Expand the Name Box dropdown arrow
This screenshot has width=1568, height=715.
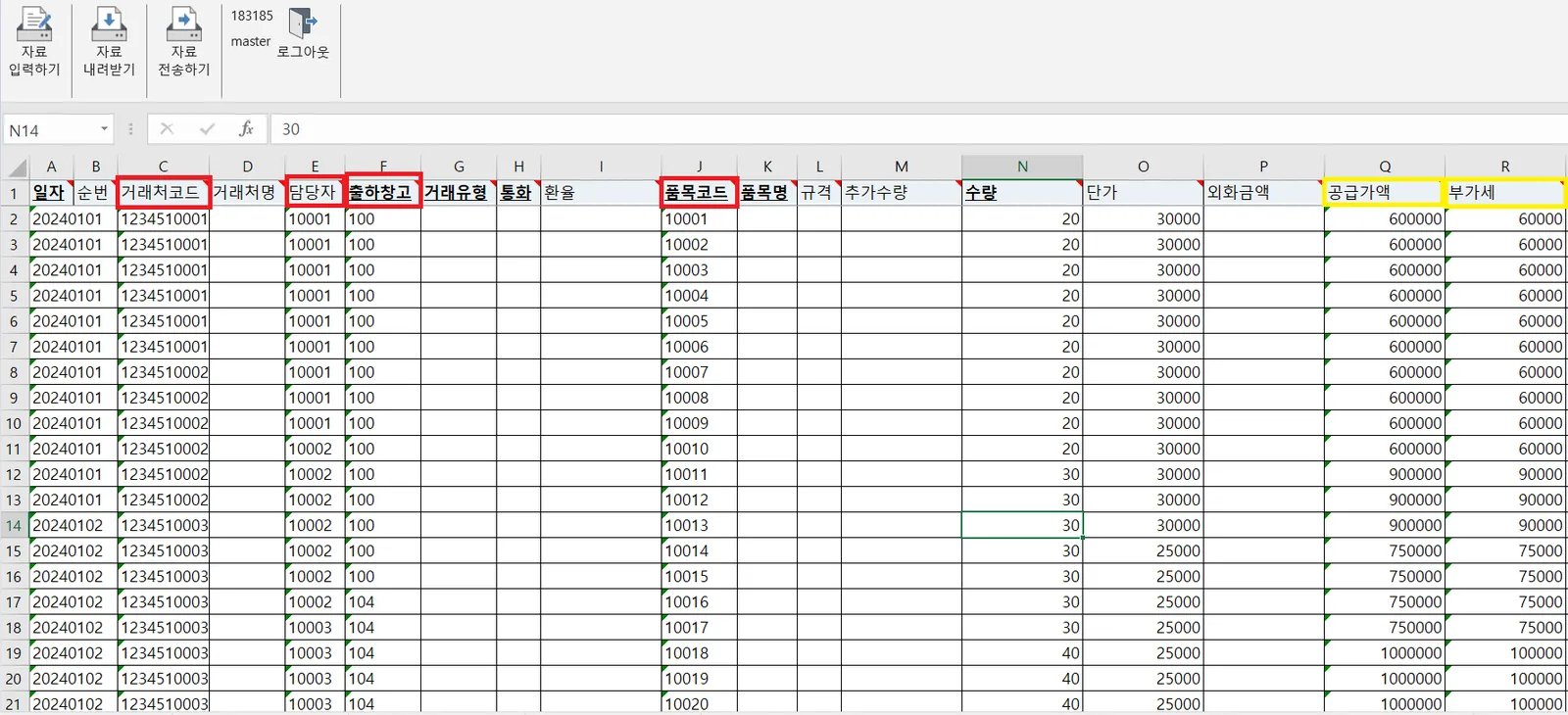pos(104,129)
